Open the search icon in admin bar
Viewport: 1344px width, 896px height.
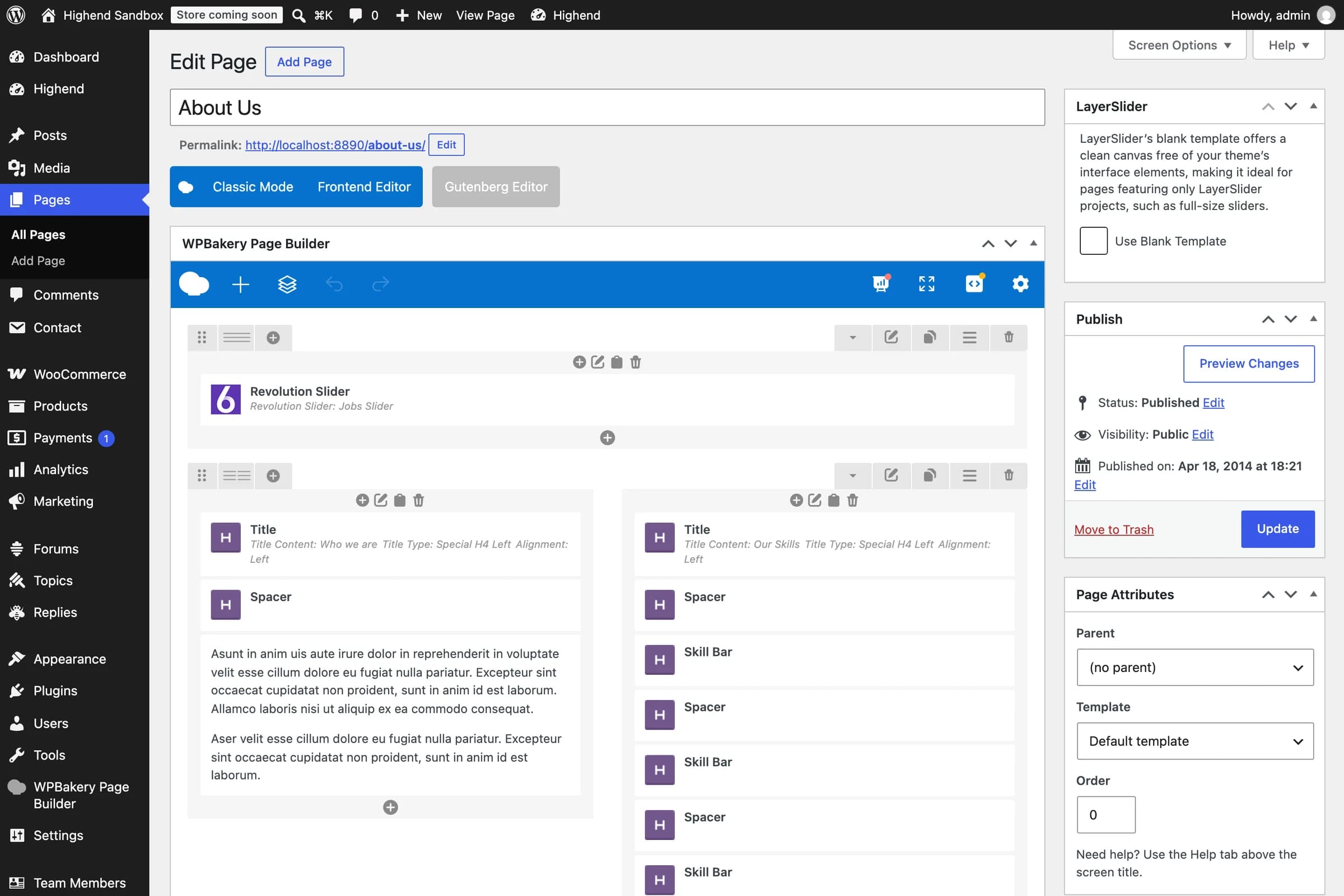pyautogui.click(x=299, y=16)
